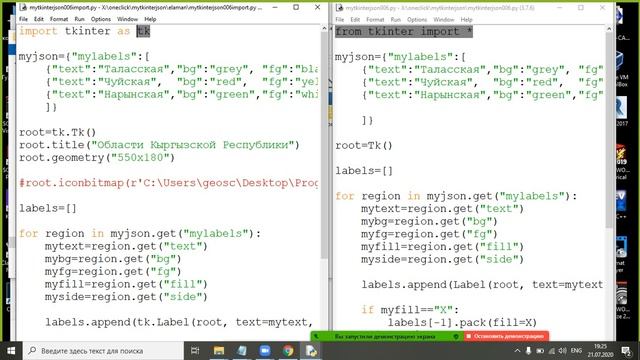640x360 pixels.
Task: Click "root=Tk()" in the right editor
Action: click(364, 146)
